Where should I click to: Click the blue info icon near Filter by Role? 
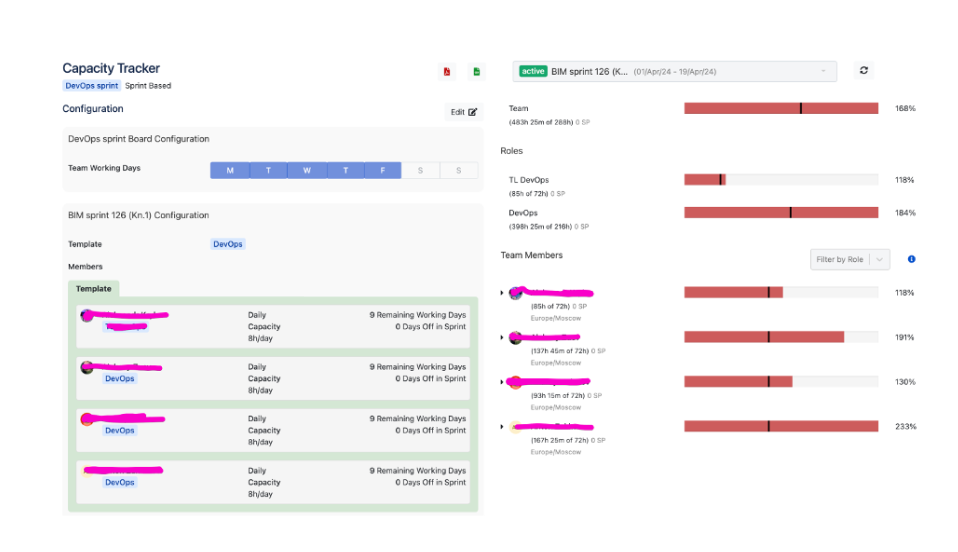(911, 259)
